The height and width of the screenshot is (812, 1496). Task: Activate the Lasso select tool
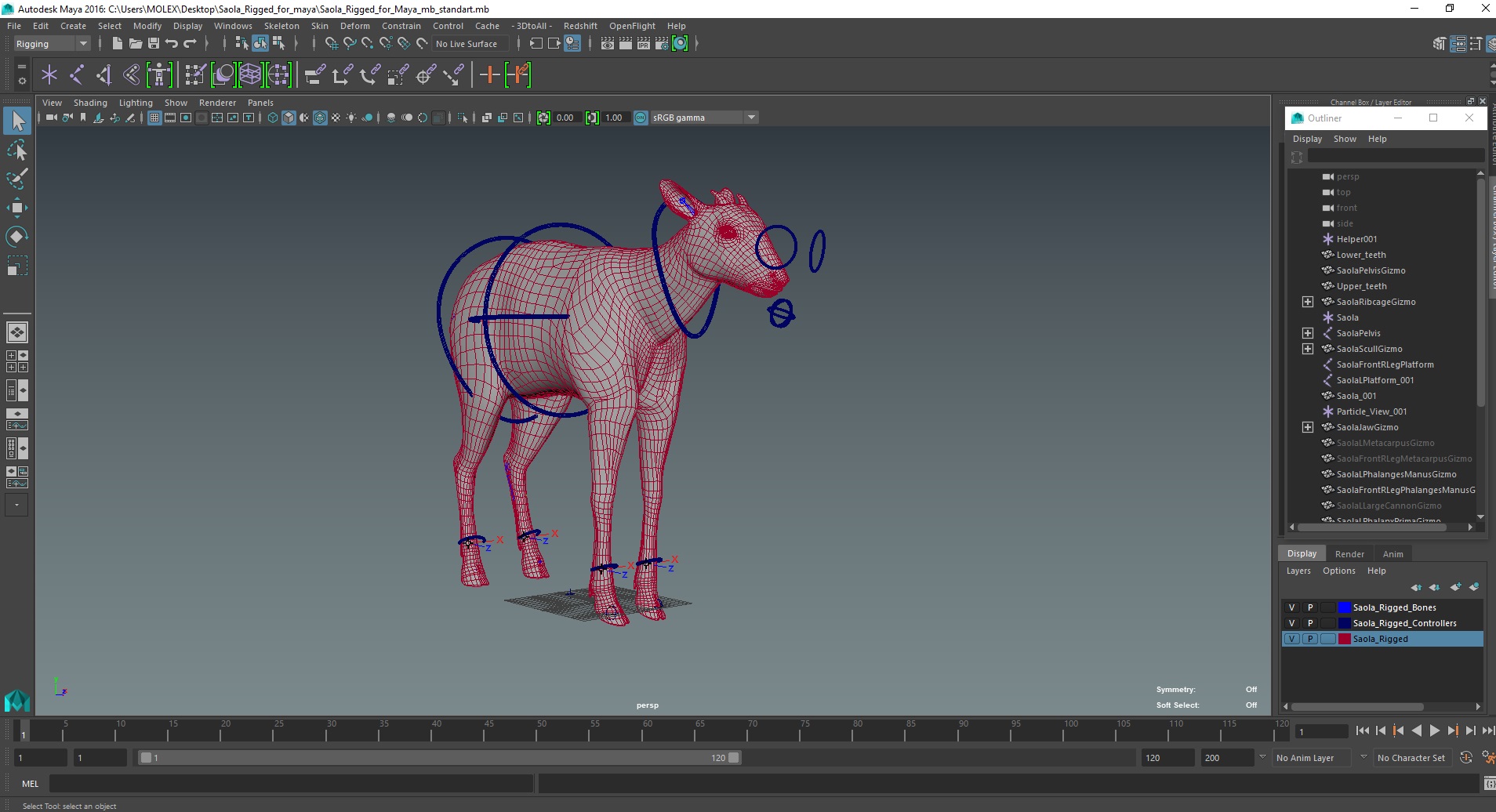[16, 149]
